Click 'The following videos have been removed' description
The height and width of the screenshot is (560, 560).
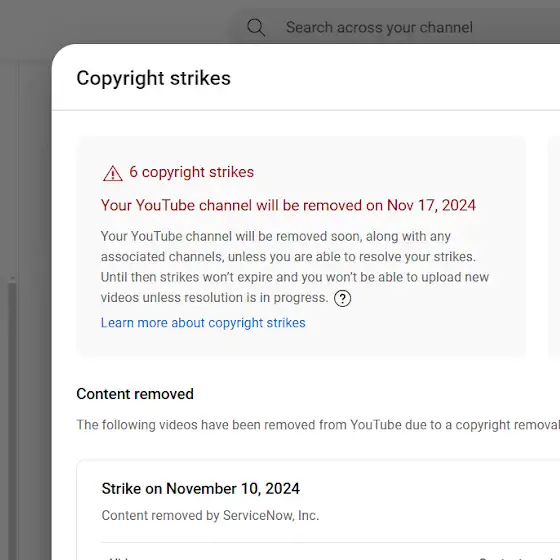[318, 425]
